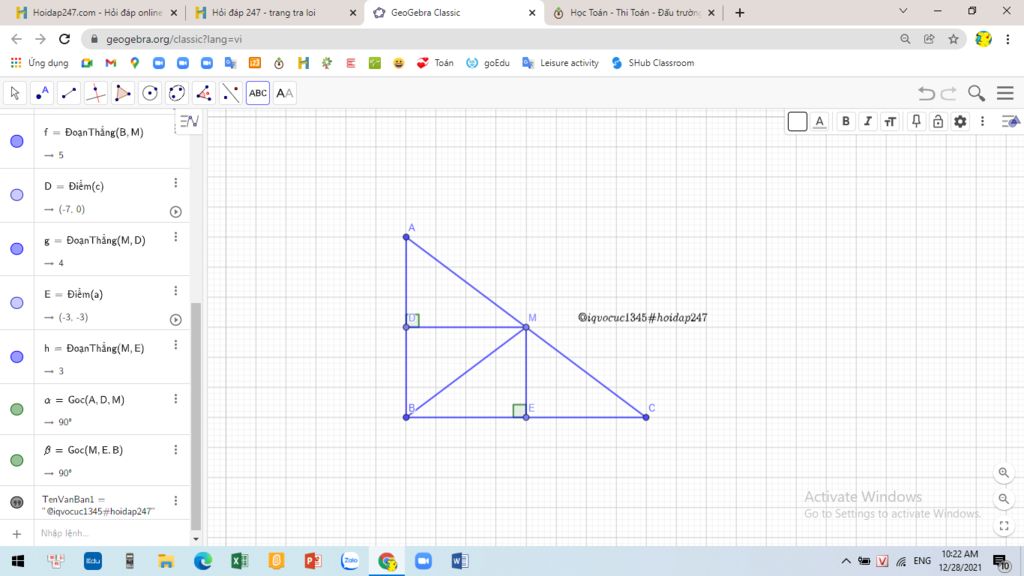1024x576 pixels.
Task: Click the Nhập lệnh input field
Action: click(111, 534)
